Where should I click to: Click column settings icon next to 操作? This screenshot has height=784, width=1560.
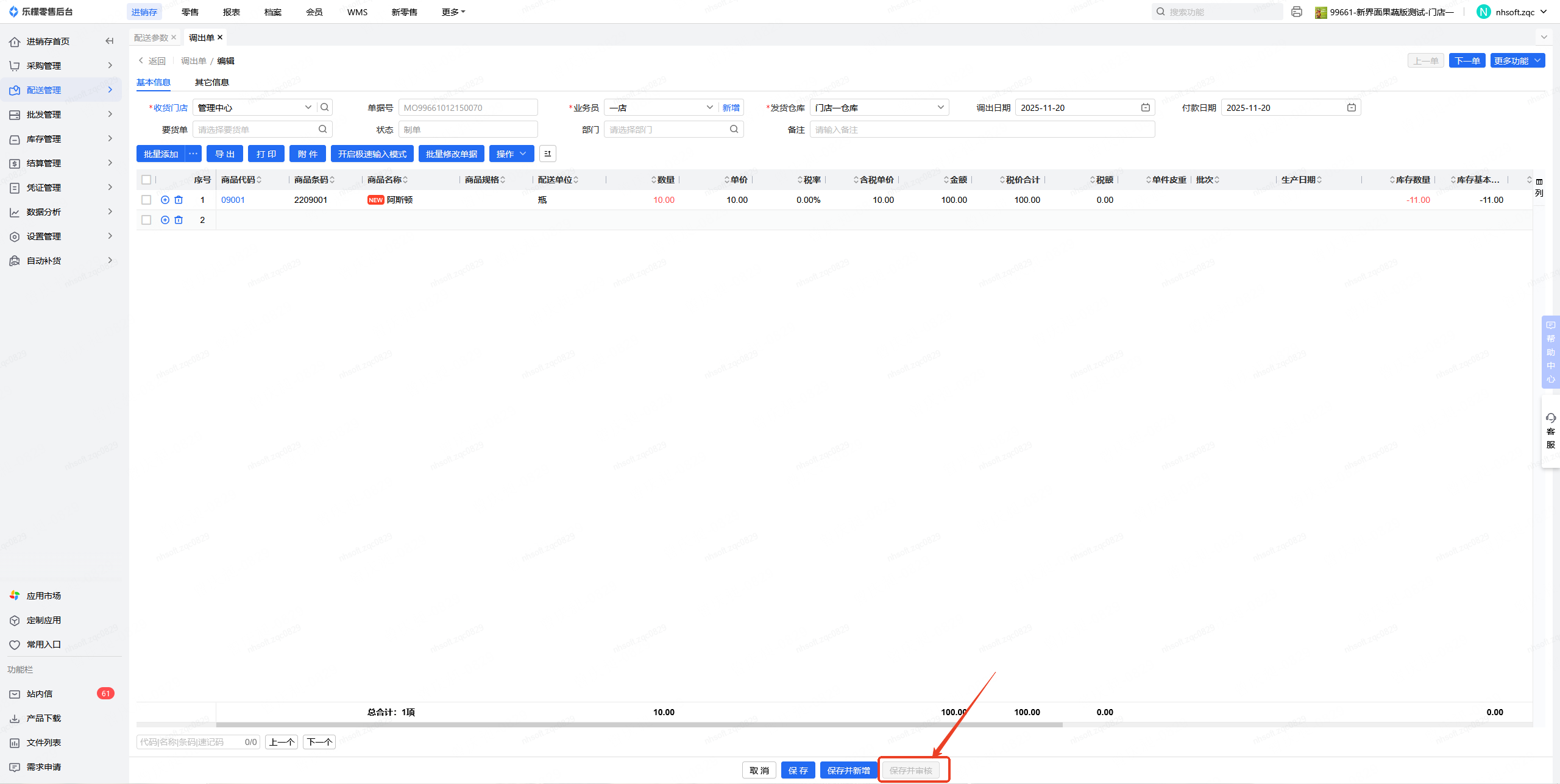pyautogui.click(x=547, y=154)
